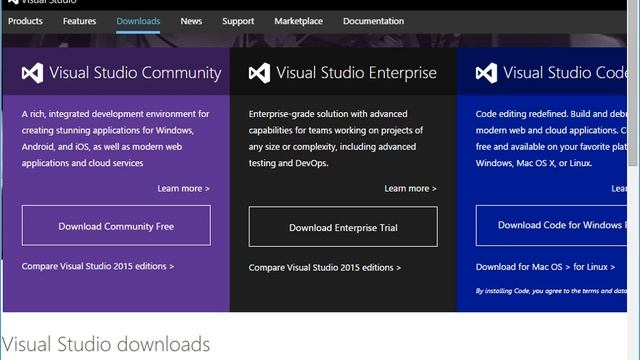Click the 'By installing Code, you agree' notice
Screen dimensions: 640x360
[x=551, y=291]
